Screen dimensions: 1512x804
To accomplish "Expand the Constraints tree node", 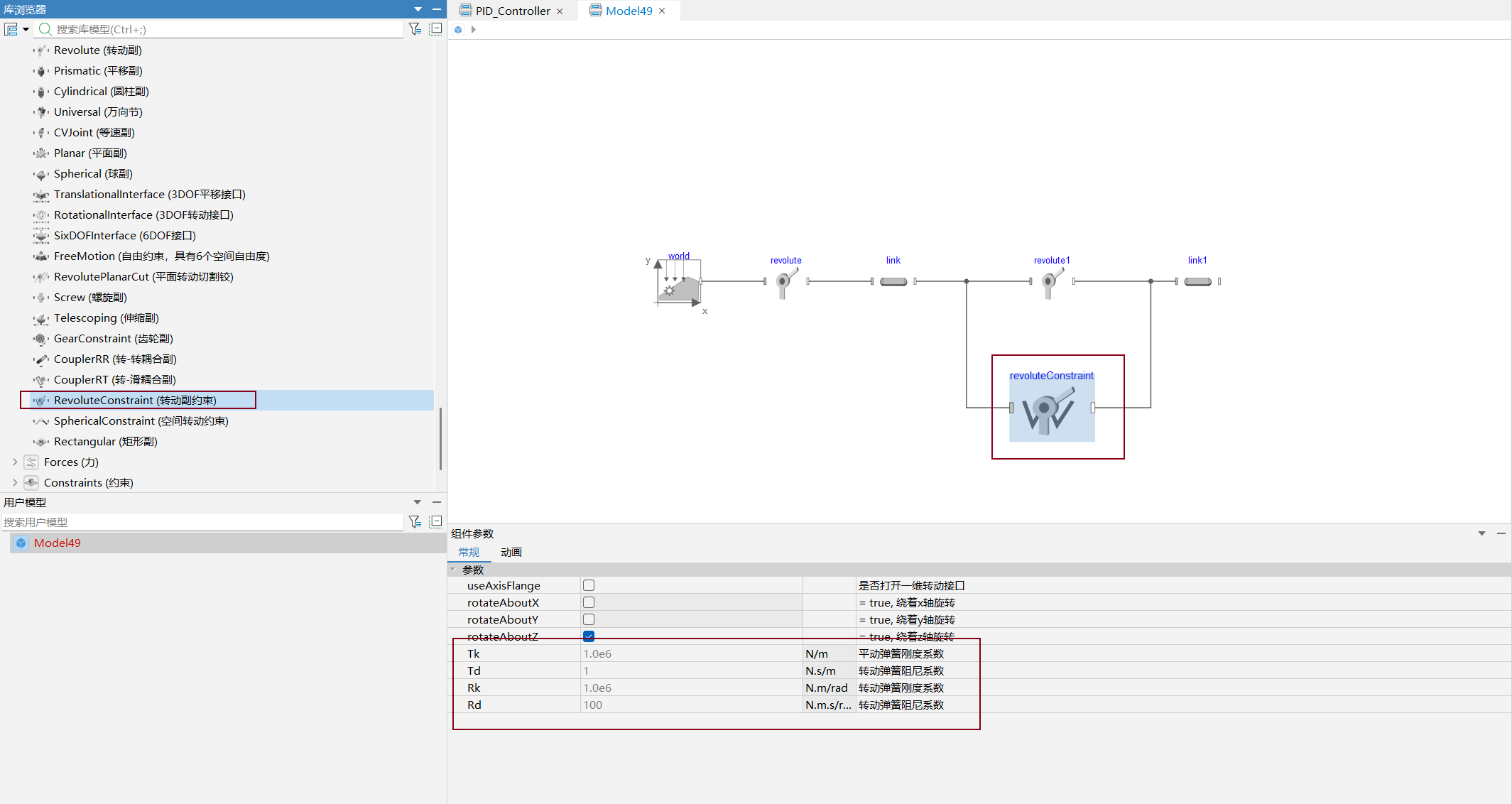I will pyautogui.click(x=15, y=483).
